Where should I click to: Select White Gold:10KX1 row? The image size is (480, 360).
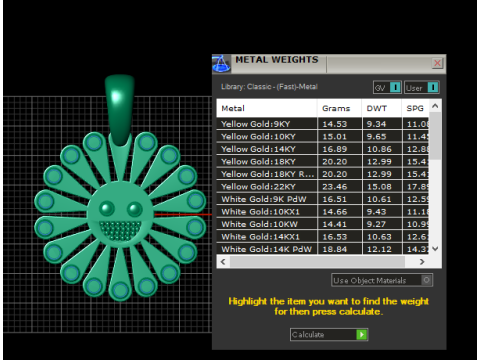[x=322, y=212]
